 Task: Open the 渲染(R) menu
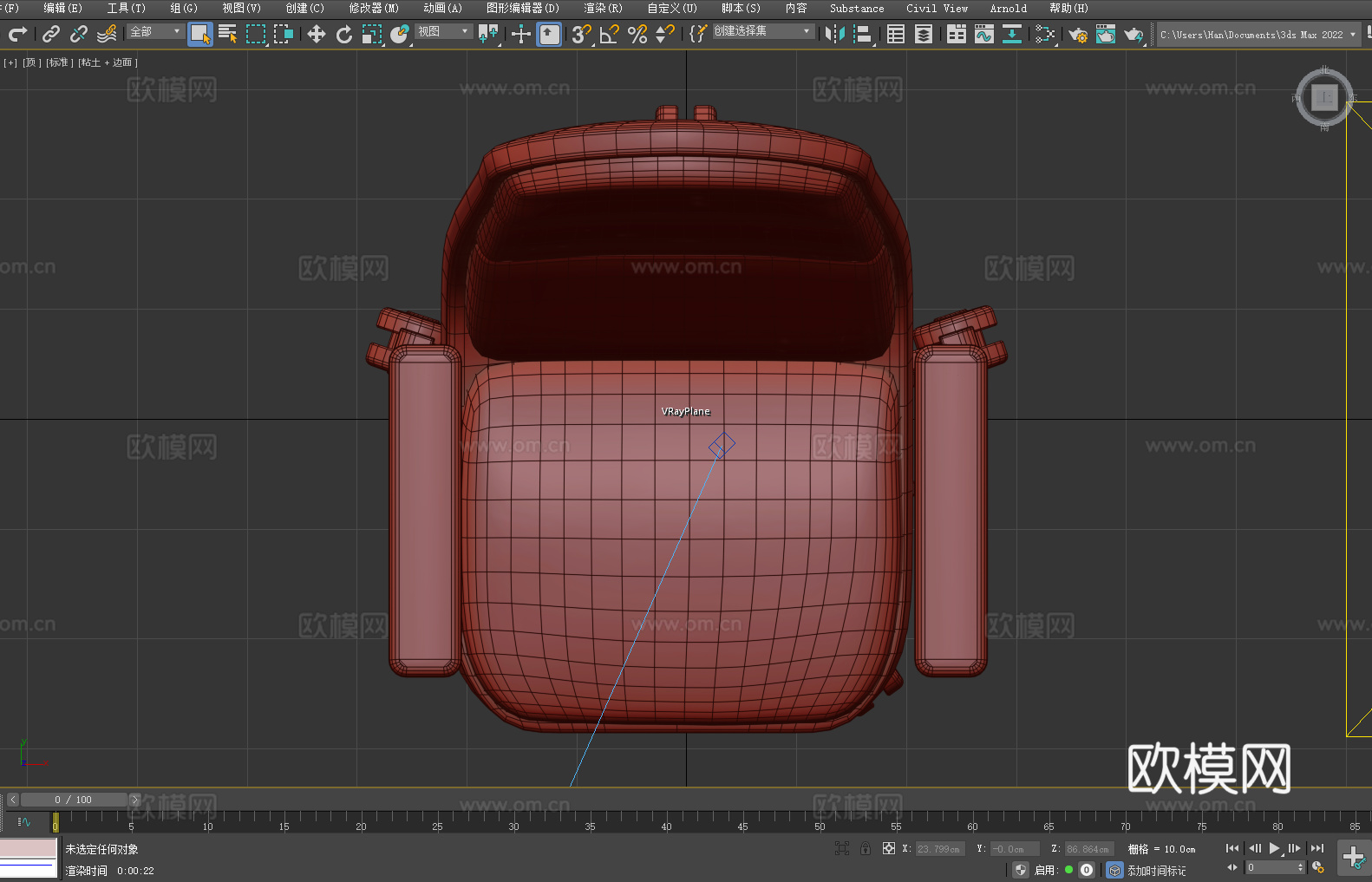[x=603, y=8]
